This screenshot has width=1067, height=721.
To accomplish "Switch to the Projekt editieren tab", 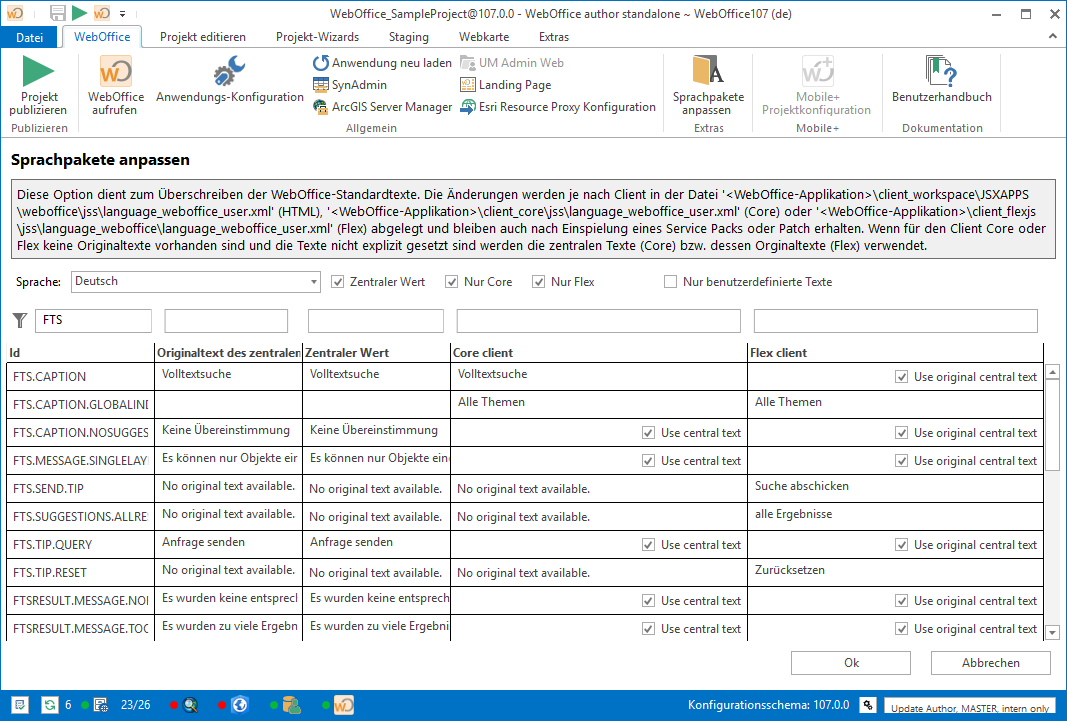I will (x=203, y=37).
